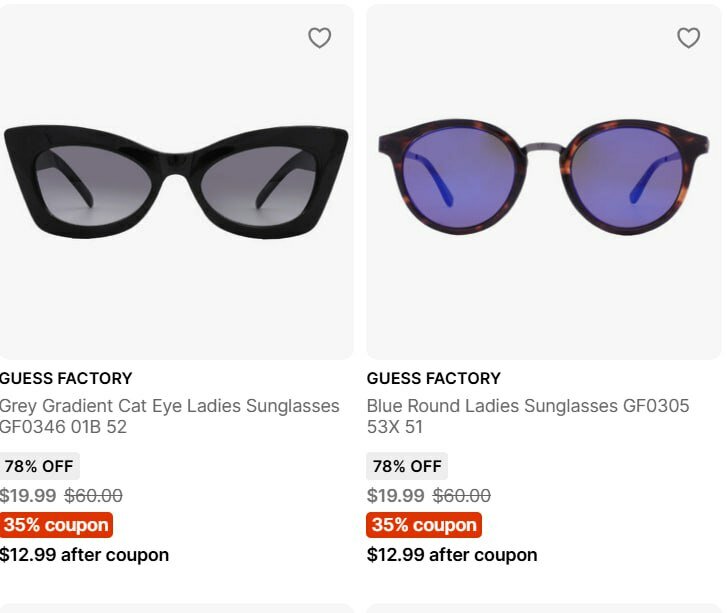Click 78% OFF tag on blue round sunglasses
727x613 pixels.
point(407,466)
